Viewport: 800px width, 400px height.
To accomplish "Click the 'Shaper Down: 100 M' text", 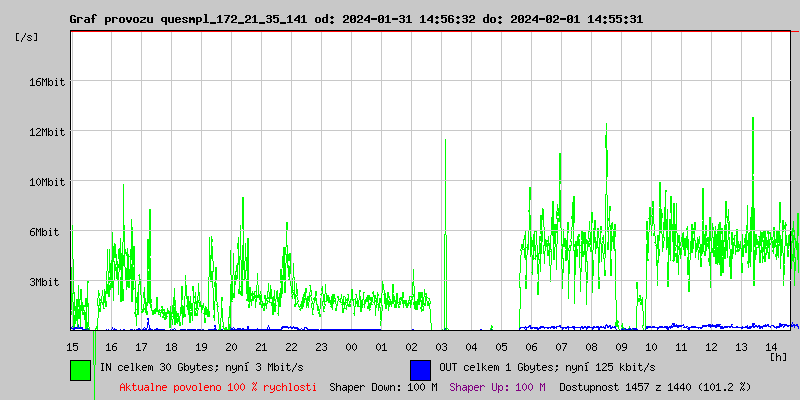I will click(x=383, y=387).
